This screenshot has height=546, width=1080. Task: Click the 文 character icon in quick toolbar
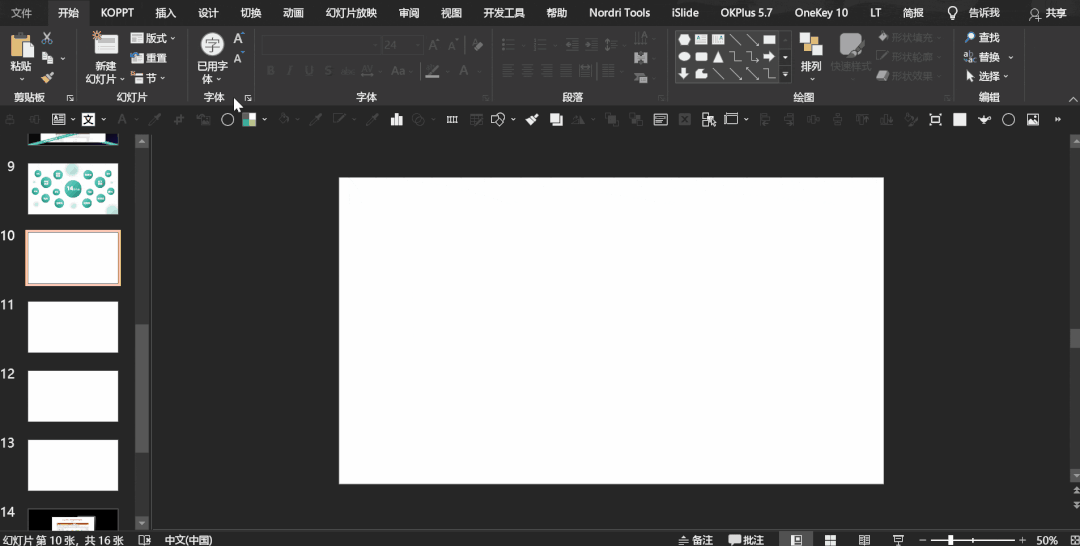click(x=88, y=119)
